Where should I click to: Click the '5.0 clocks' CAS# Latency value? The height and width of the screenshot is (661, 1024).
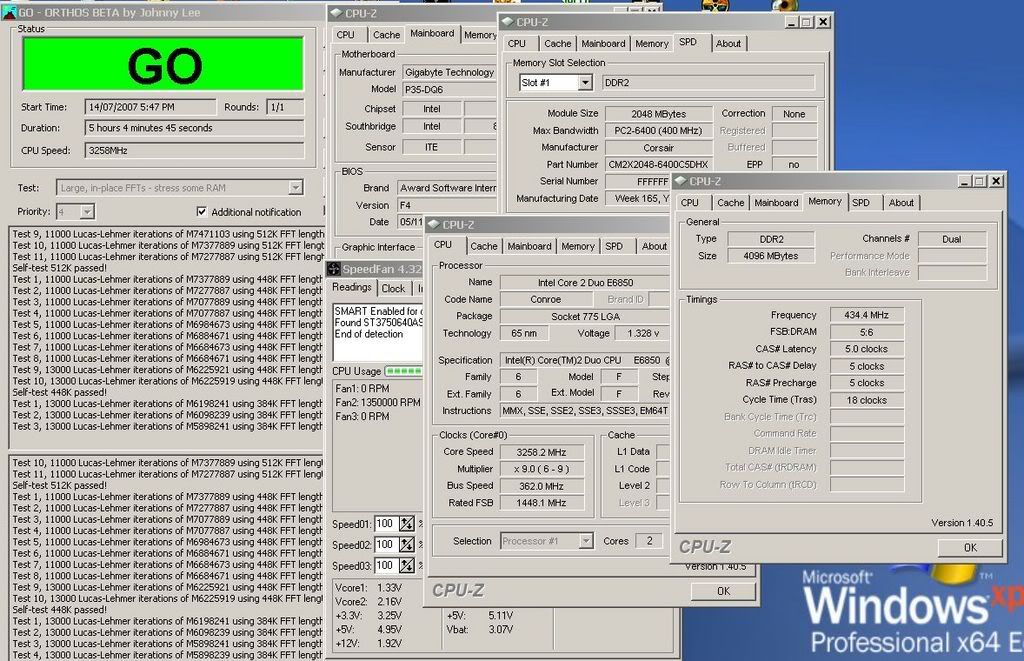click(867, 349)
